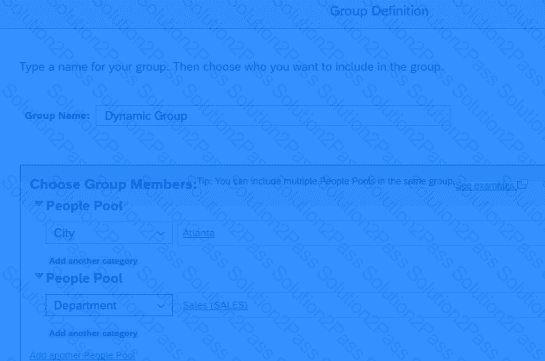Collapse the first People Pool with City
The height and width of the screenshot is (361, 545).
[x=39, y=204]
